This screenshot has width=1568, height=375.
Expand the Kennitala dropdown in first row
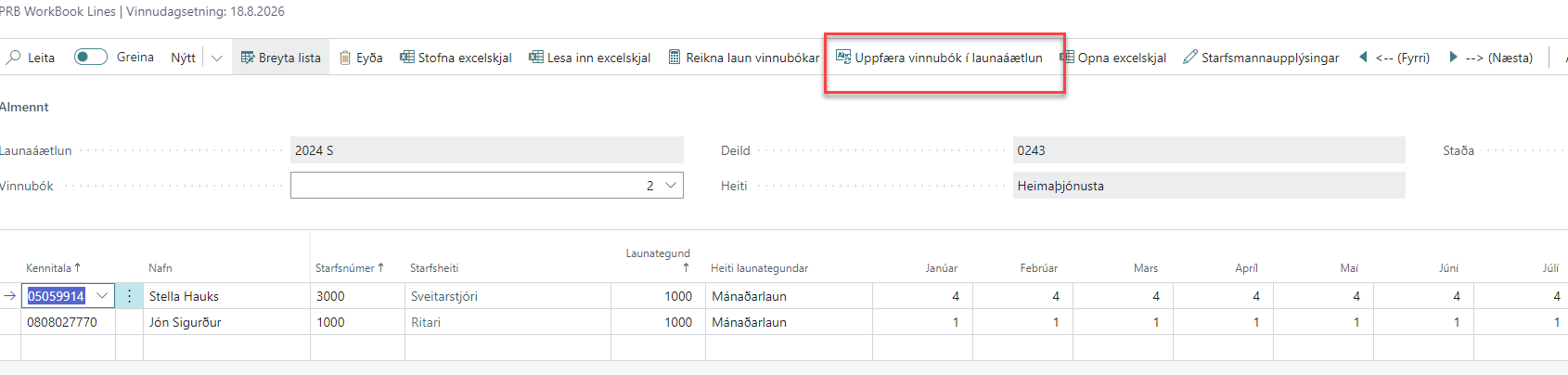click(102, 296)
